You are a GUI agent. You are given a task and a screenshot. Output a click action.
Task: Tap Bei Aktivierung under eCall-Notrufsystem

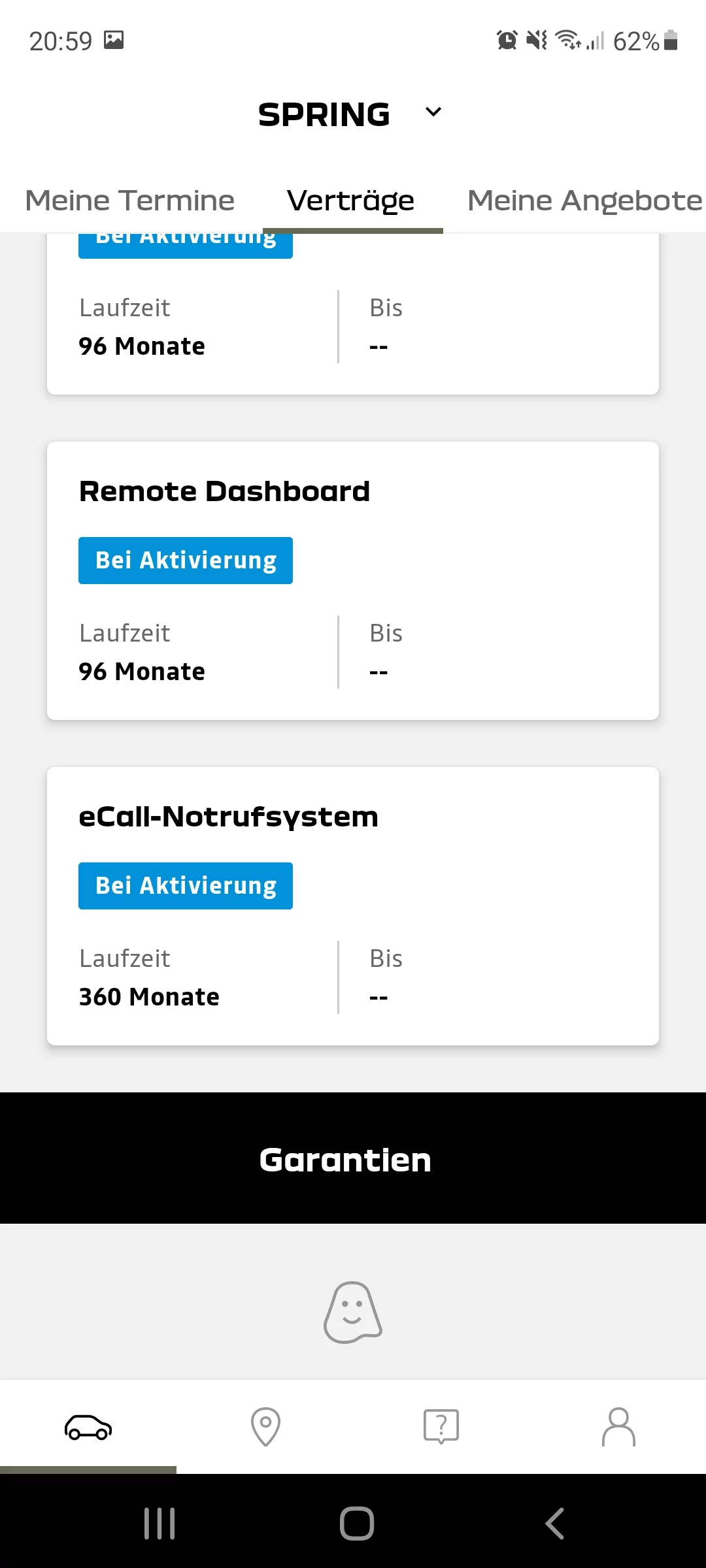click(186, 886)
